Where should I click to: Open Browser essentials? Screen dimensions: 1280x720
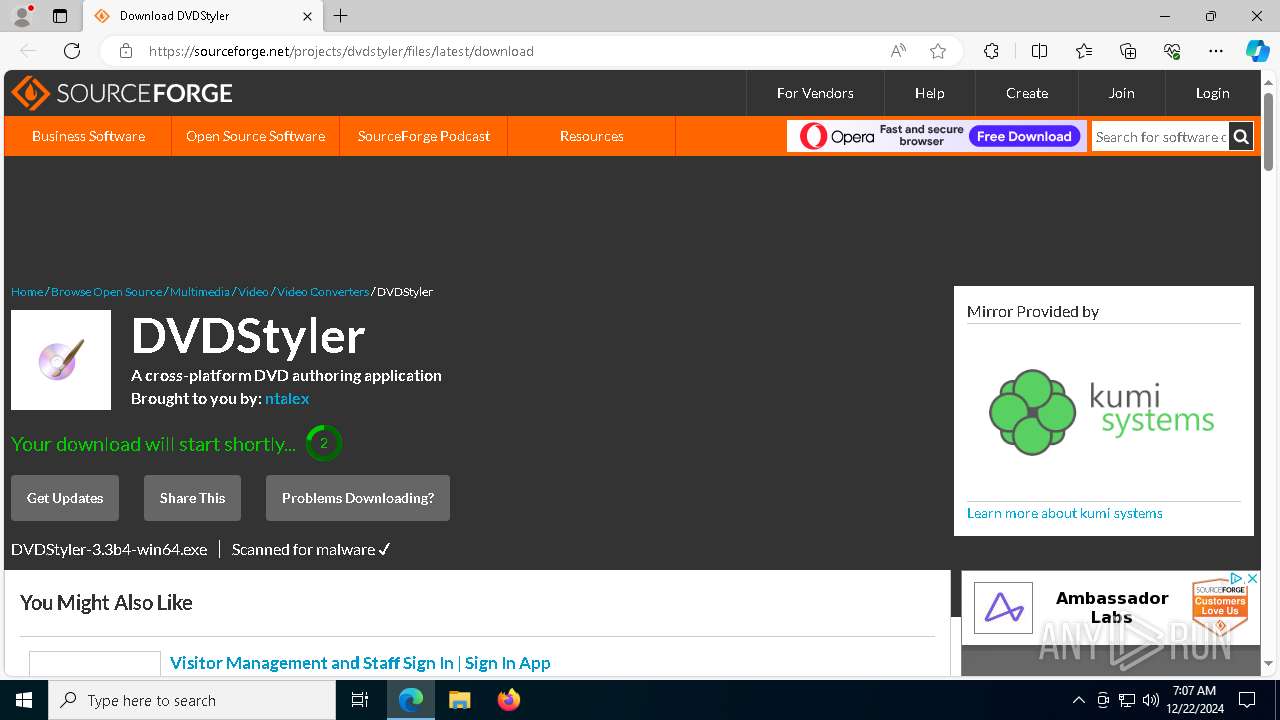pos(1172,51)
